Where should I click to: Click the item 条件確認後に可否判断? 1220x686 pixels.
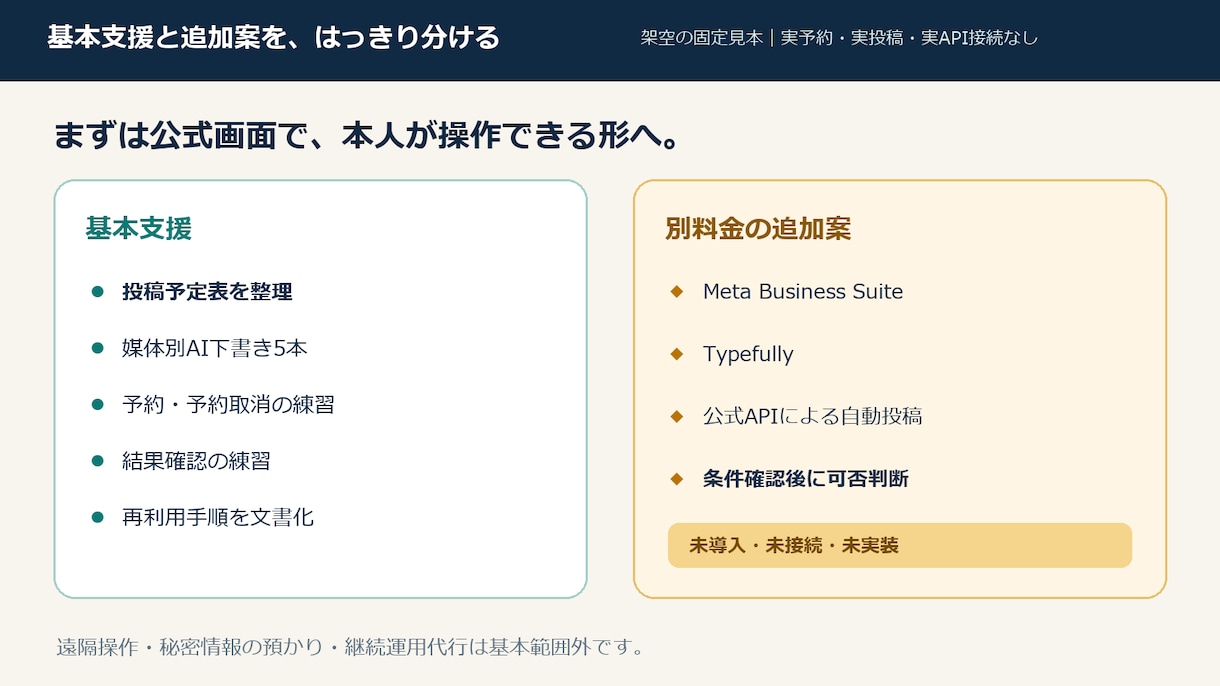point(806,479)
